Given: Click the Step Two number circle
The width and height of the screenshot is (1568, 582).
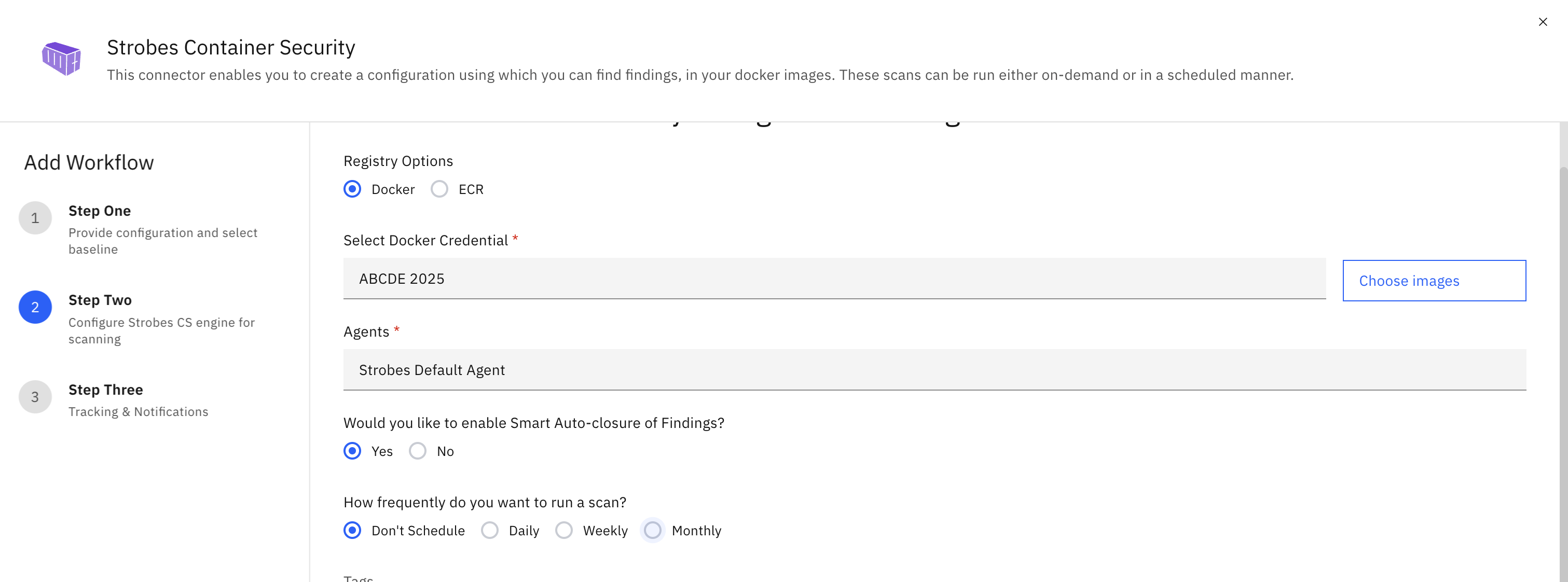Looking at the screenshot, I should click(35, 308).
